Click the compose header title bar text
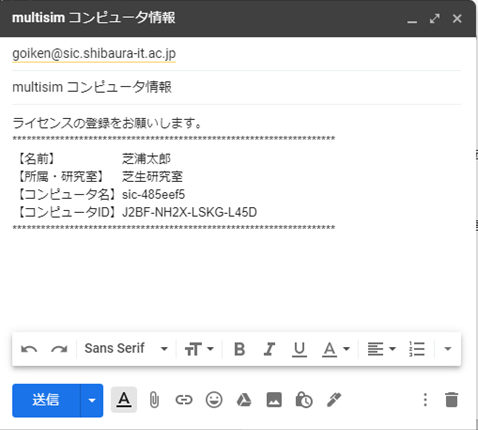The height and width of the screenshot is (430, 478). [x=94, y=18]
